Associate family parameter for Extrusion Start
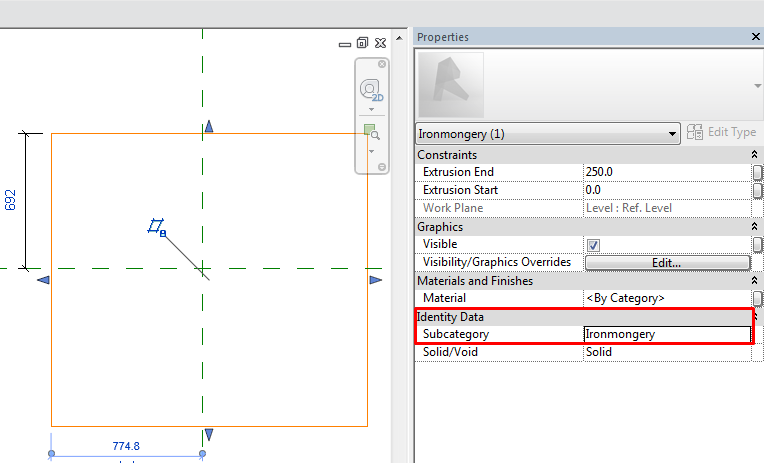The image size is (764, 463). pyautogui.click(x=757, y=191)
